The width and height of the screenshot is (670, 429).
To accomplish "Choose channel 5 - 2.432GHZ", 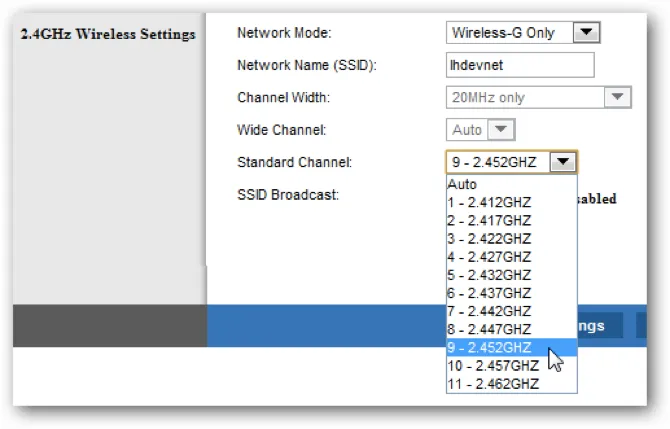I will pyautogui.click(x=490, y=275).
